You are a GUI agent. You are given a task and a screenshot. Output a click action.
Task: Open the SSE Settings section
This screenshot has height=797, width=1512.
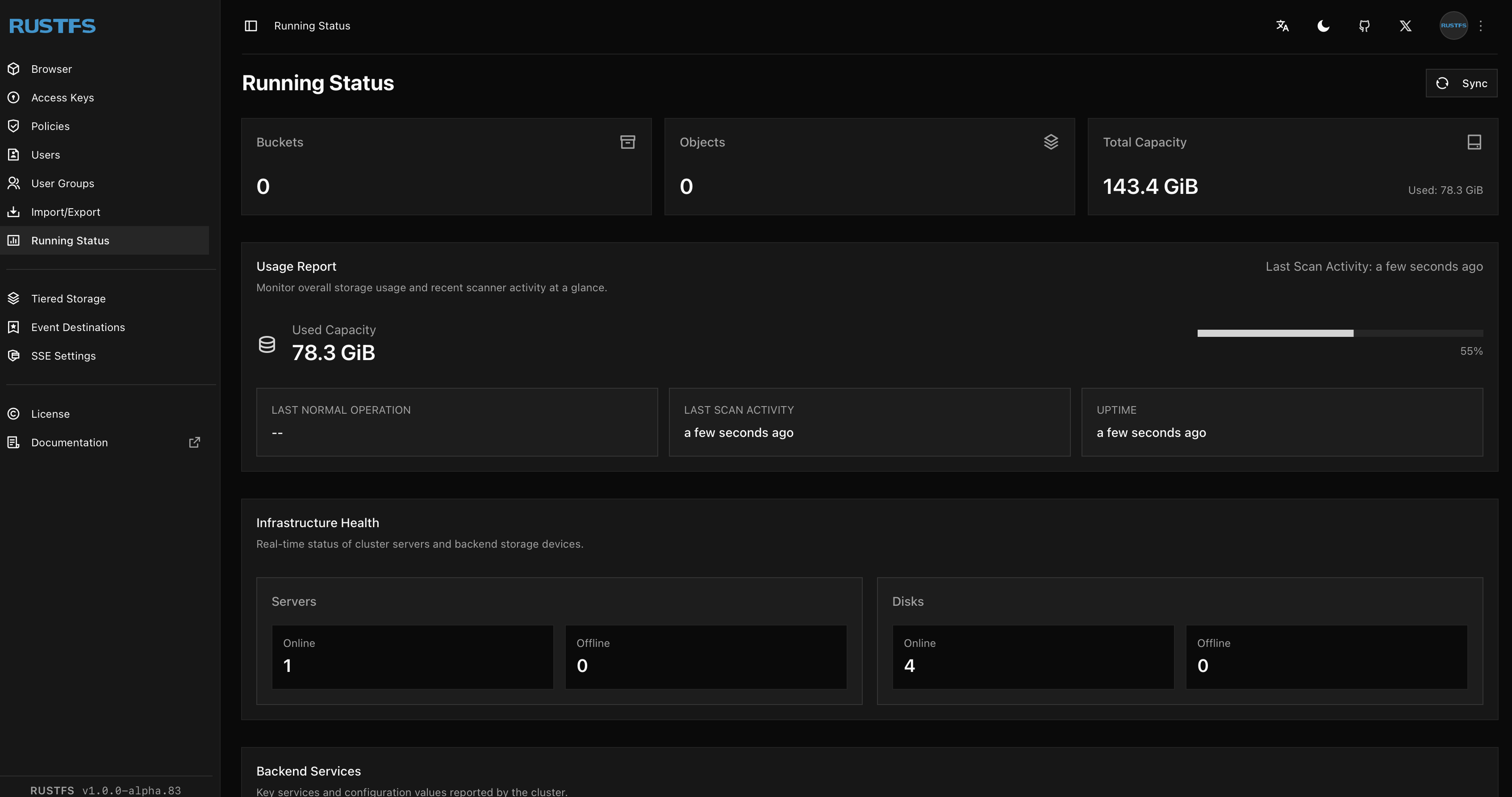(x=63, y=355)
